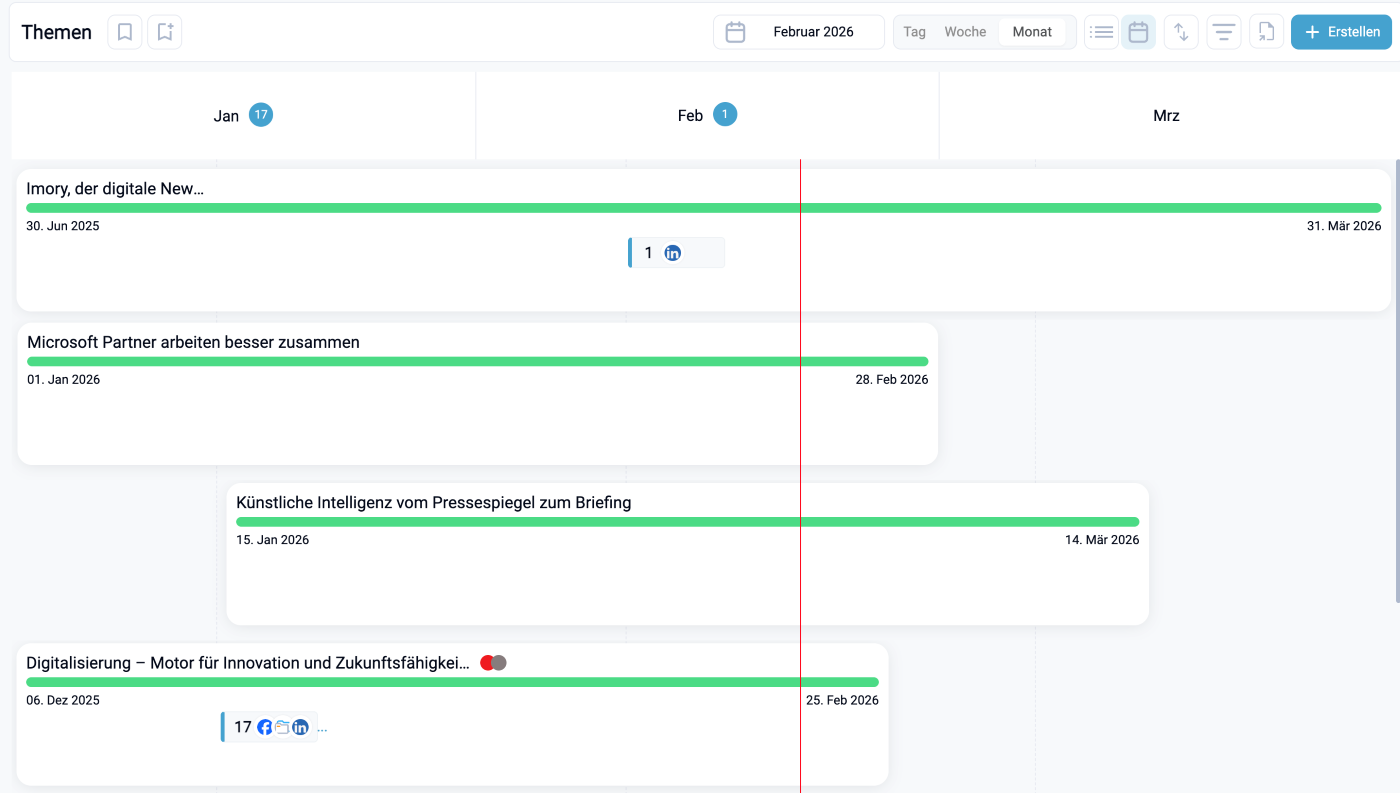The width and height of the screenshot is (1400, 793).
Task: Open the Microsoft Partner arbeiten besser zusammen topic
Action: pos(193,342)
